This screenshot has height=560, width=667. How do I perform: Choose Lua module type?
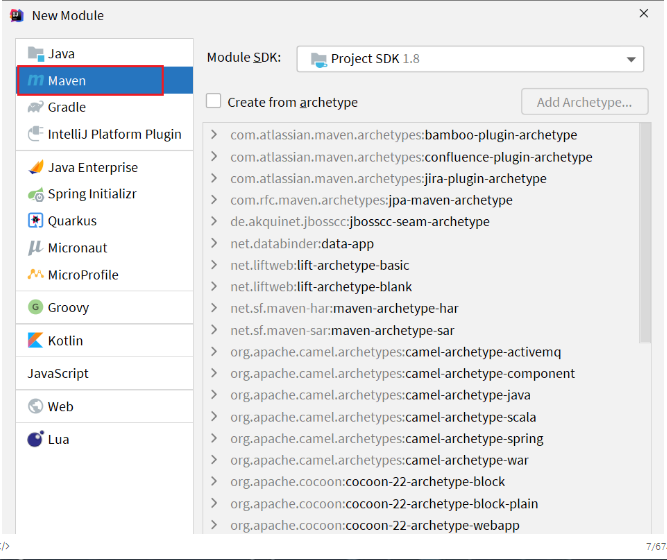click(105, 439)
